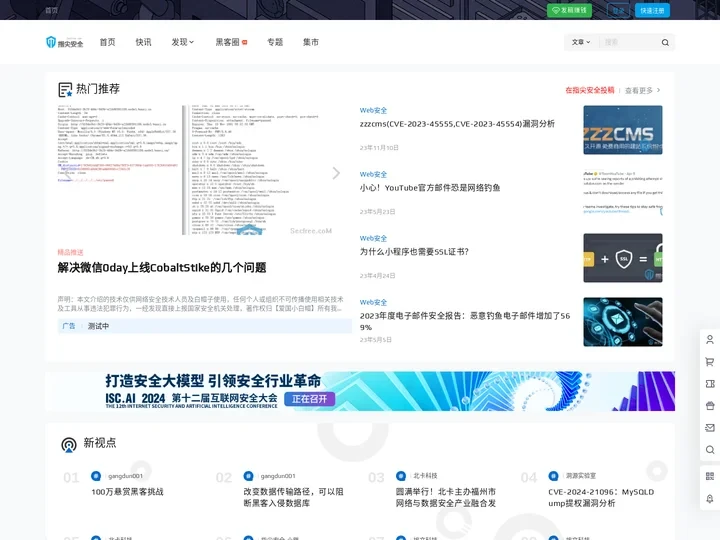
Task: Open the mail message icon in side toolbar
Action: 710,428
